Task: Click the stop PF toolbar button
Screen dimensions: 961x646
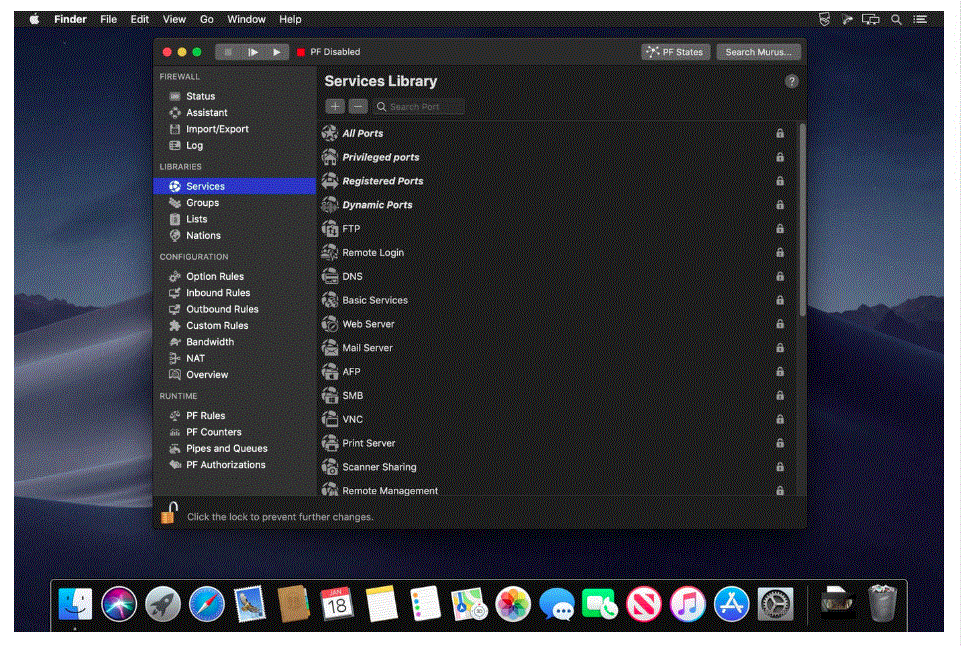Action: [x=228, y=52]
